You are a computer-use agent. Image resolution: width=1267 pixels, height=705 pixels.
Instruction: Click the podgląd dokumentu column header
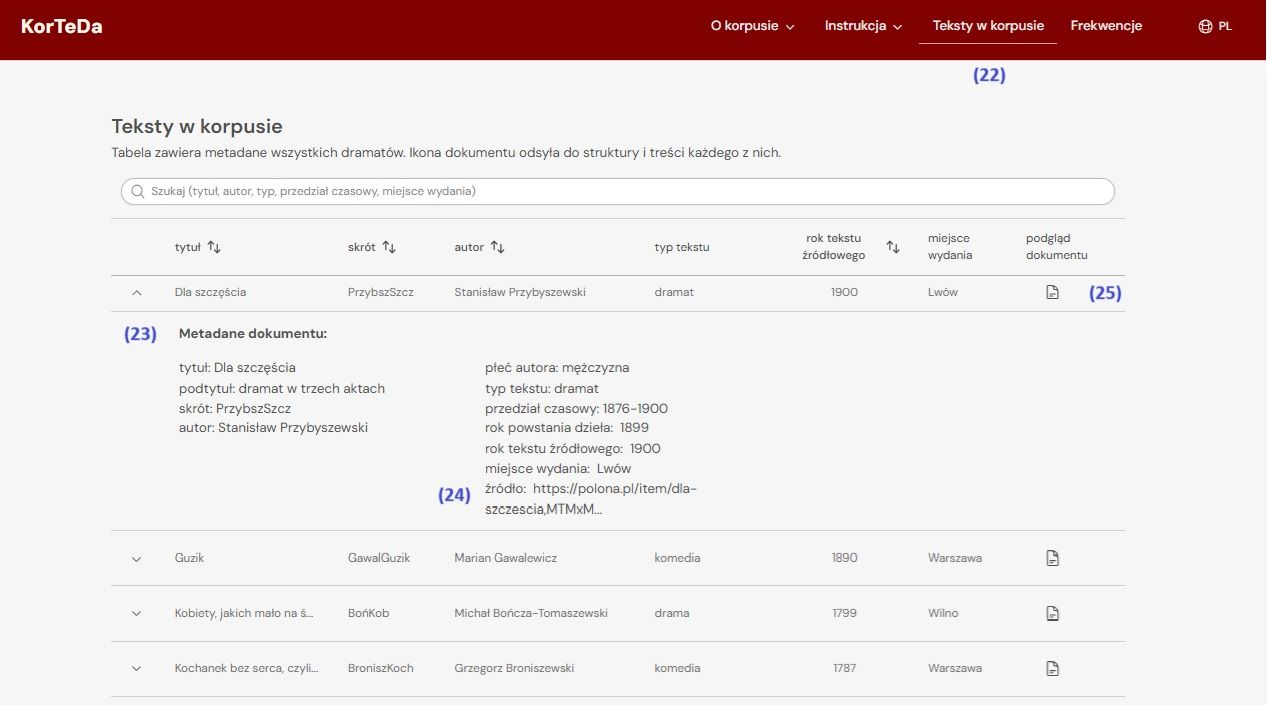[x=1056, y=246]
